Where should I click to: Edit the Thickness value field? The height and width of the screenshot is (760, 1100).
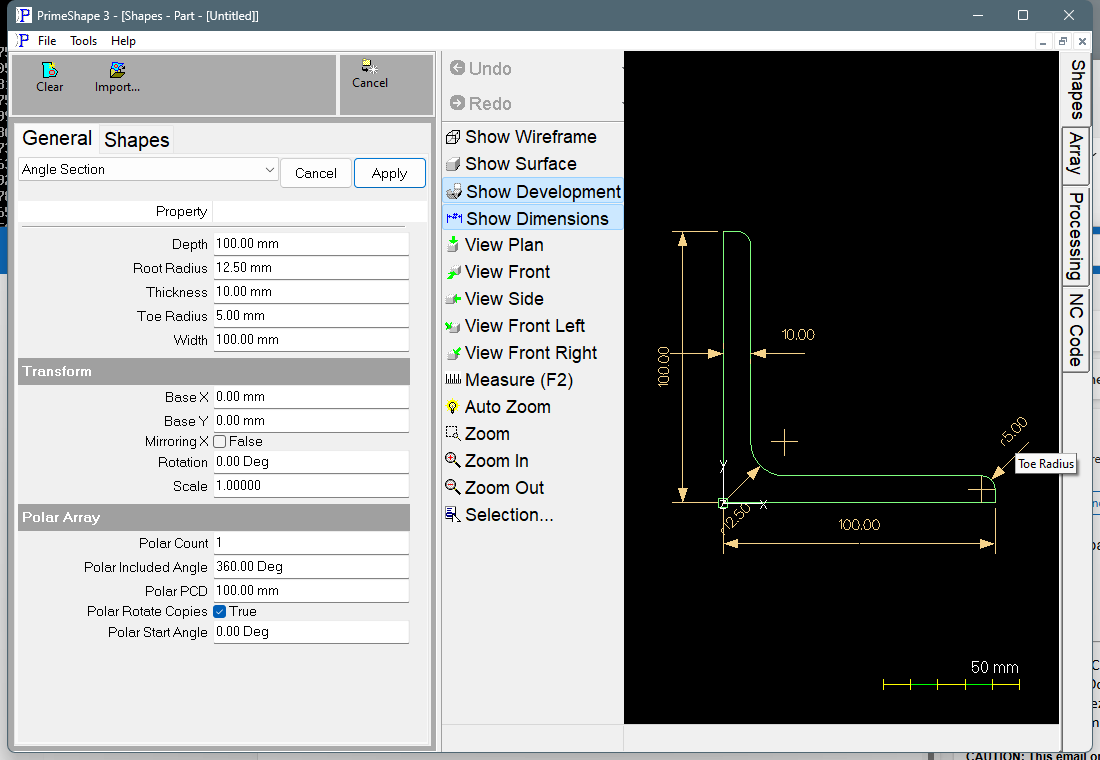311,291
